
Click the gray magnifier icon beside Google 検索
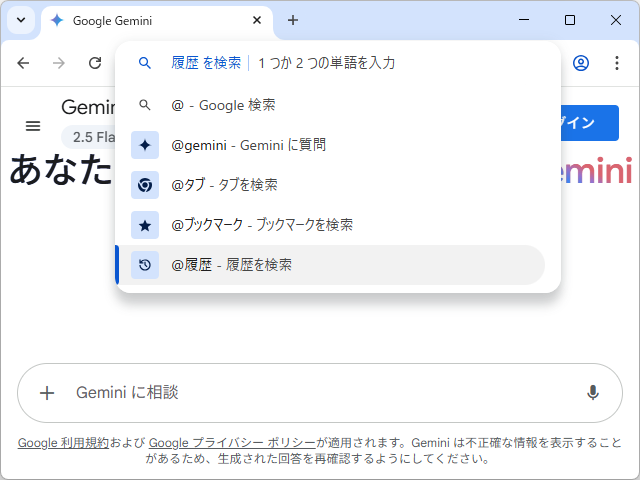[x=145, y=105]
